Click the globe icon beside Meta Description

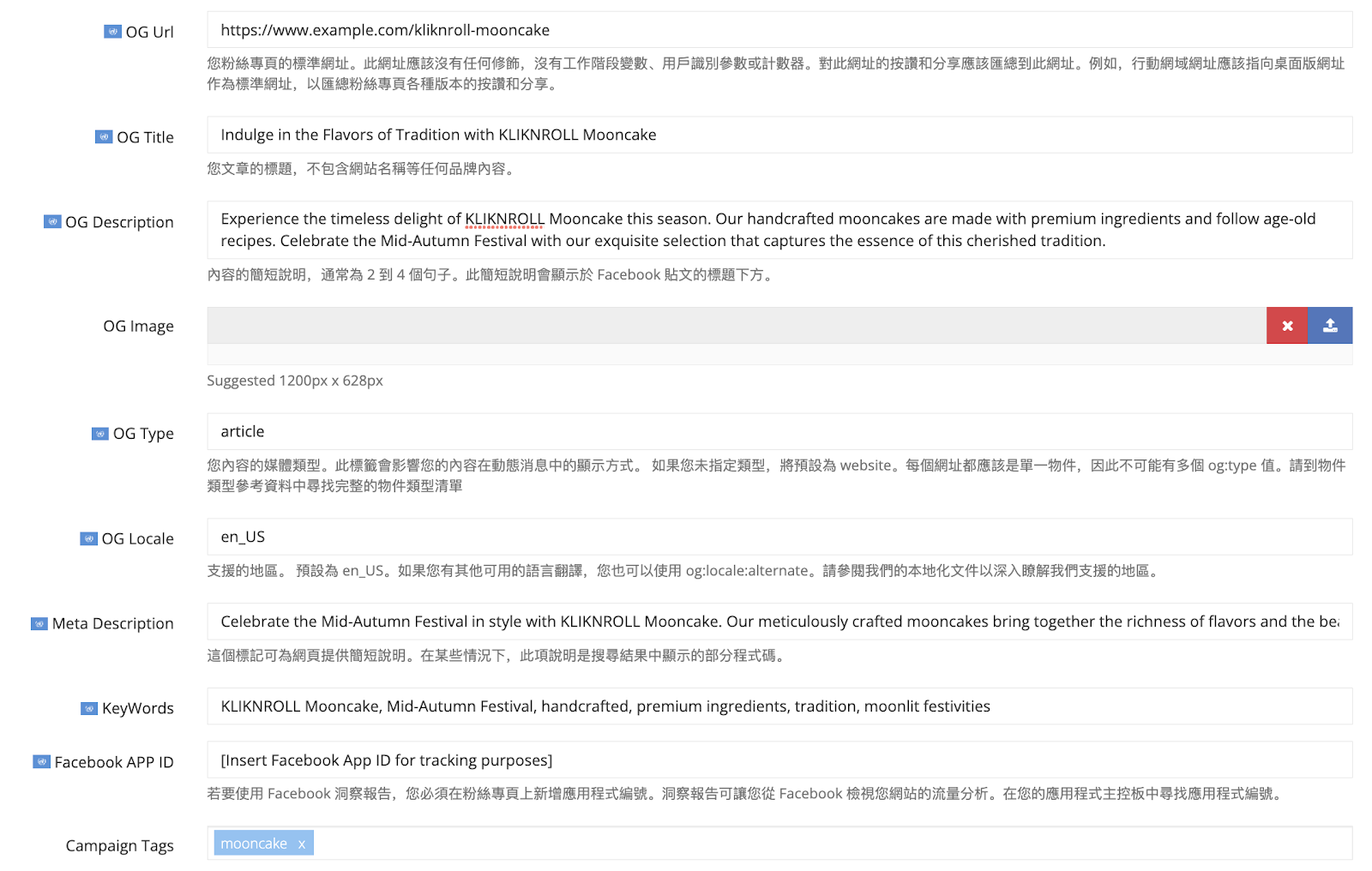[39, 623]
